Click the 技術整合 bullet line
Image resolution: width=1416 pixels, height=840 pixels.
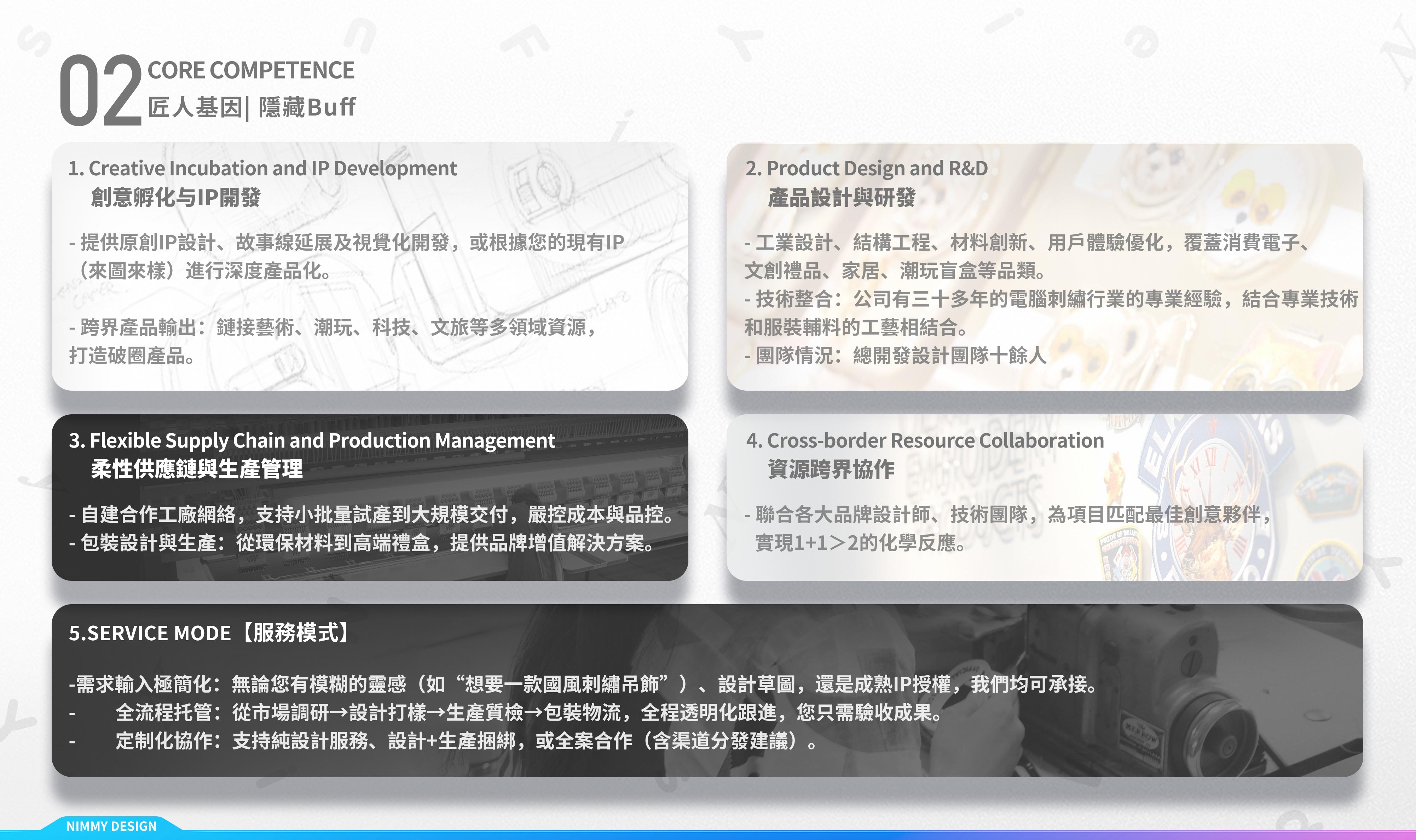coord(1051,299)
